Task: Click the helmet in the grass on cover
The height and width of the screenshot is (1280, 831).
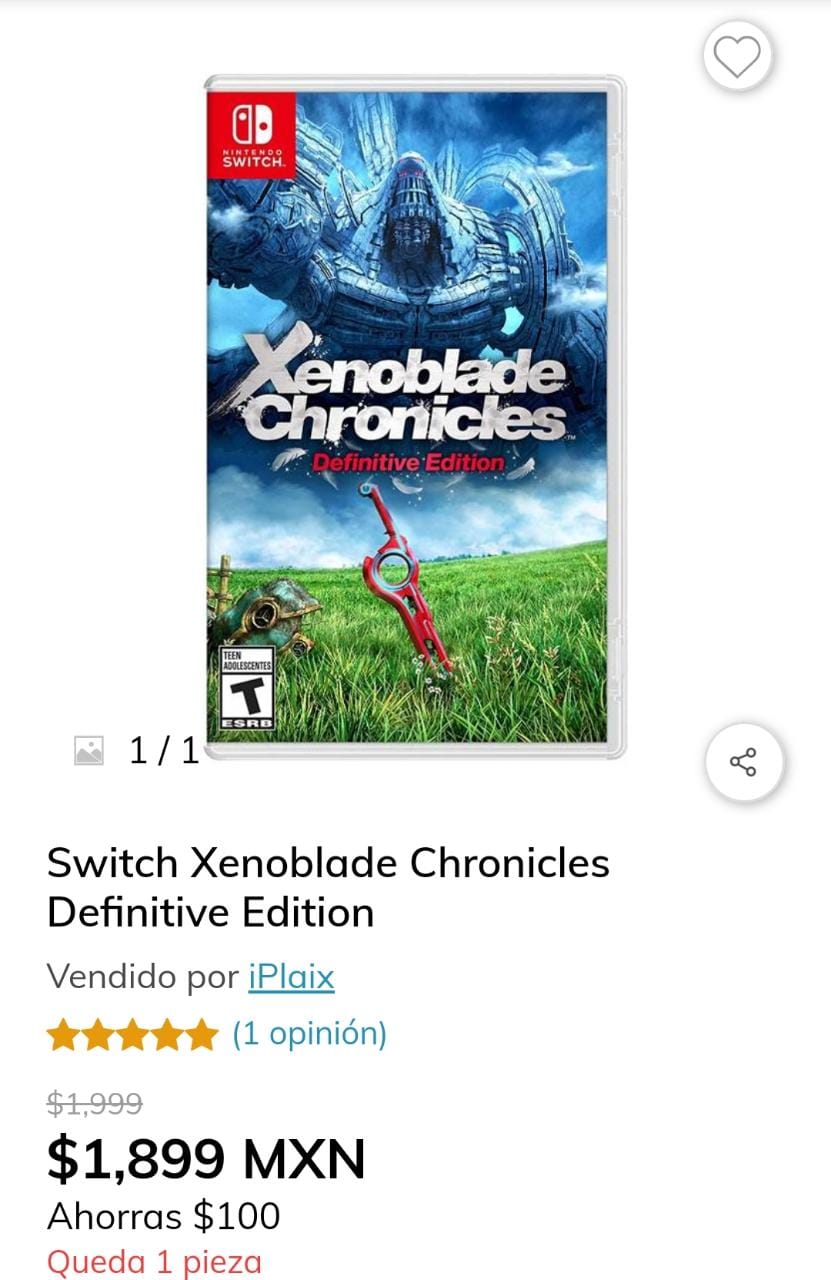Action: coord(270,605)
